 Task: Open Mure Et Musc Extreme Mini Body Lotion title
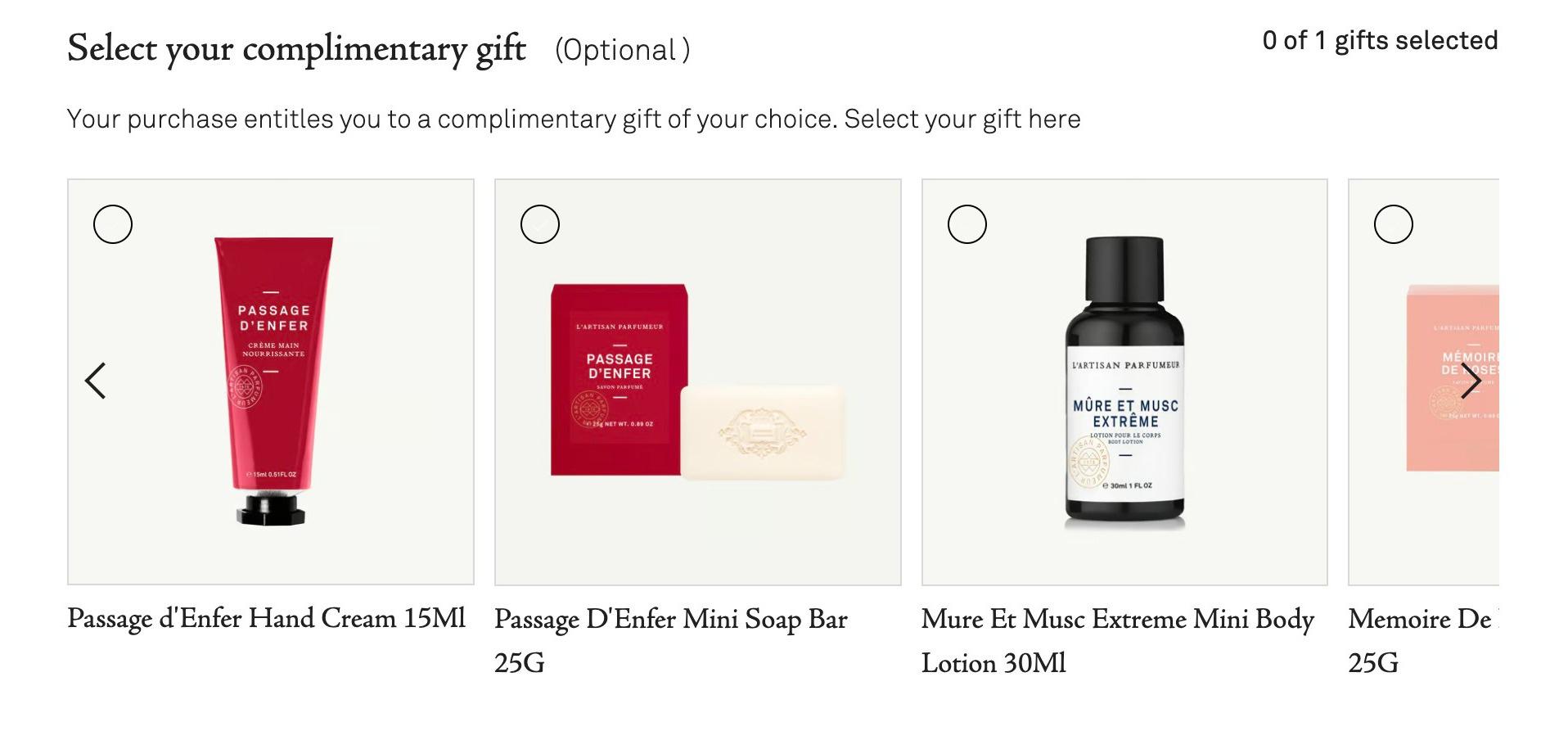point(1118,640)
